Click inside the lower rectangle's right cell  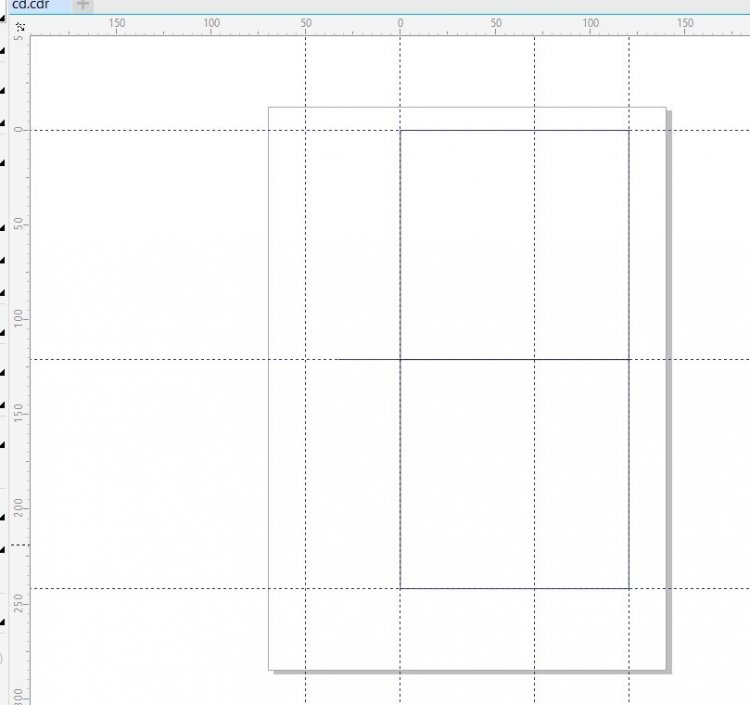pos(581,473)
